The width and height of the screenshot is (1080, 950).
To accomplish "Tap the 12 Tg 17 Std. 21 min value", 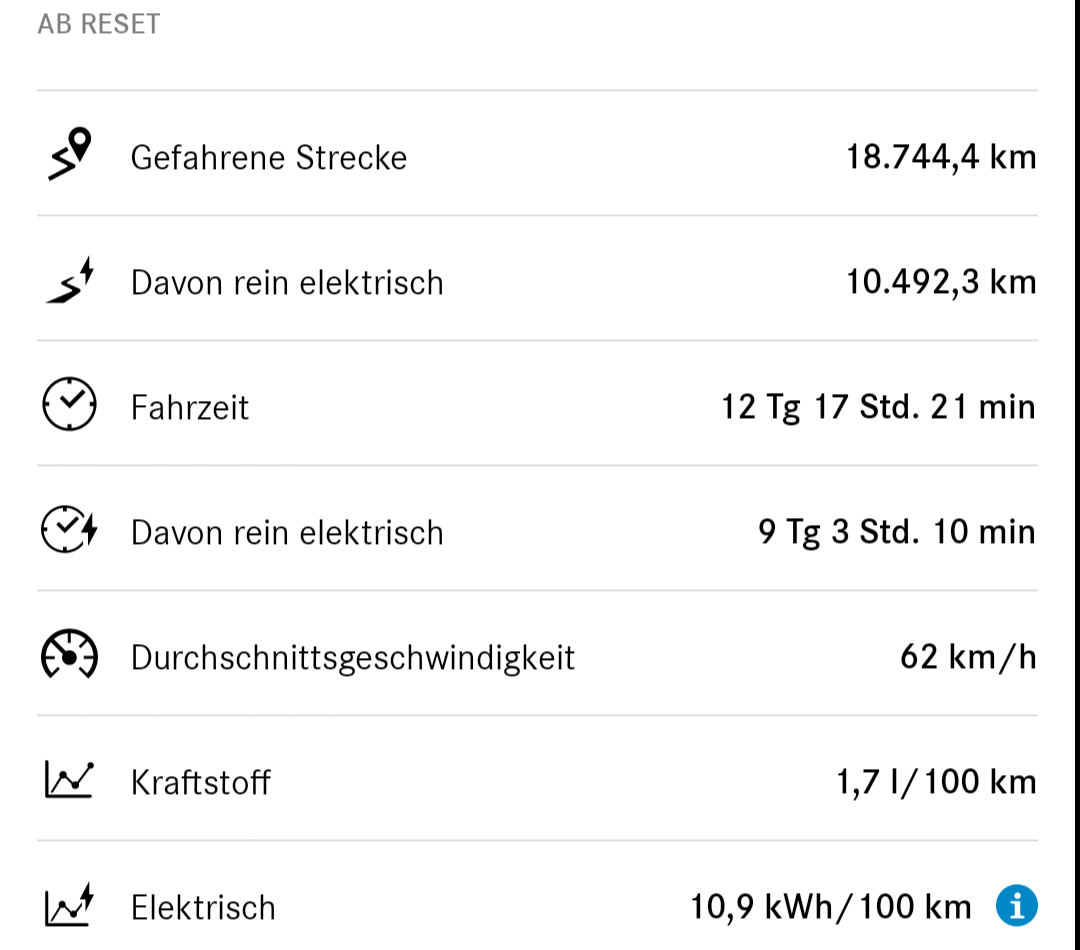I will (x=878, y=407).
